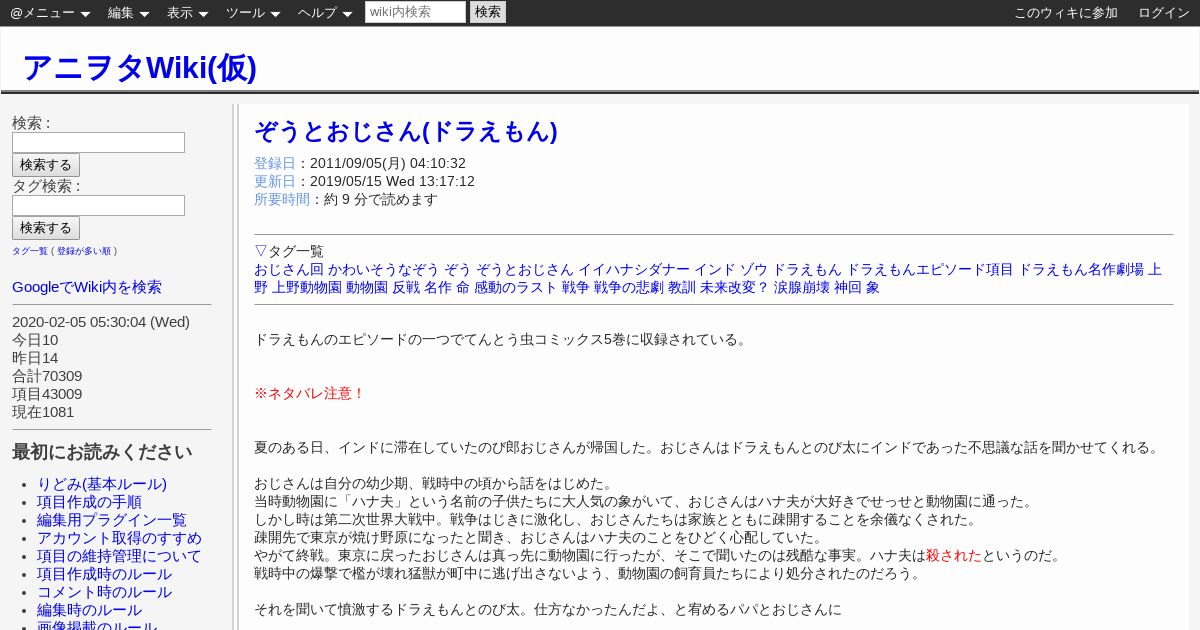Open the small タグ一覧 sidebar link

pyautogui.click(x=30, y=251)
